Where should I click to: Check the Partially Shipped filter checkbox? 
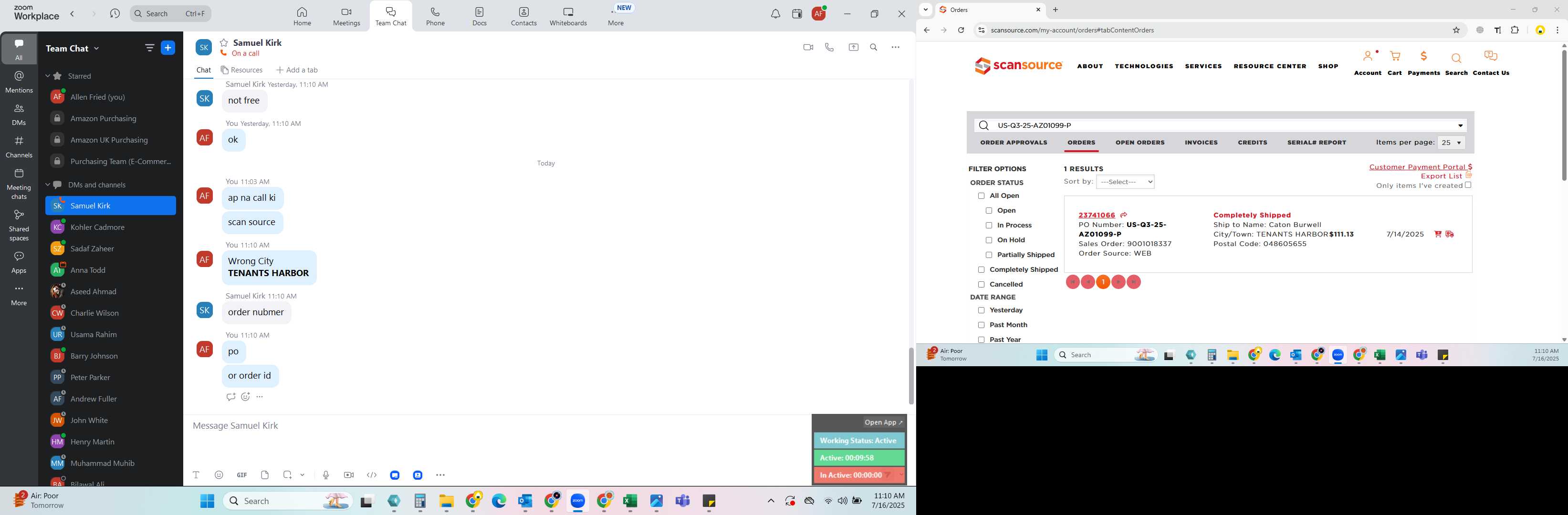pos(989,255)
